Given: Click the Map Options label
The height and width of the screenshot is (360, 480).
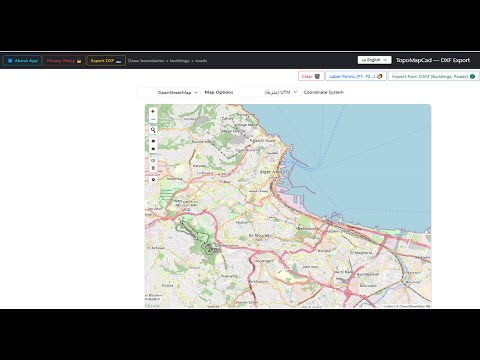Looking at the screenshot, I should coord(219,92).
